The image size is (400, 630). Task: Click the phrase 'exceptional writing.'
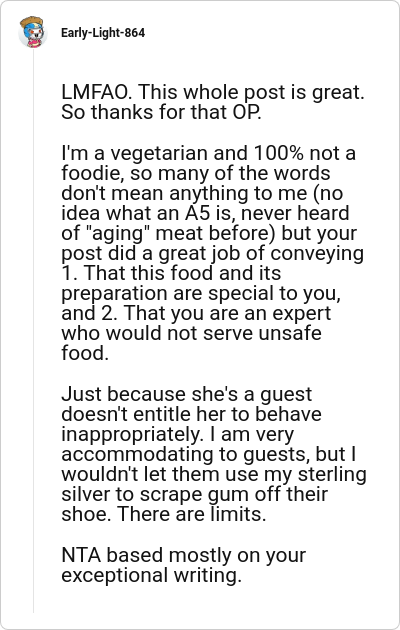tap(151, 575)
